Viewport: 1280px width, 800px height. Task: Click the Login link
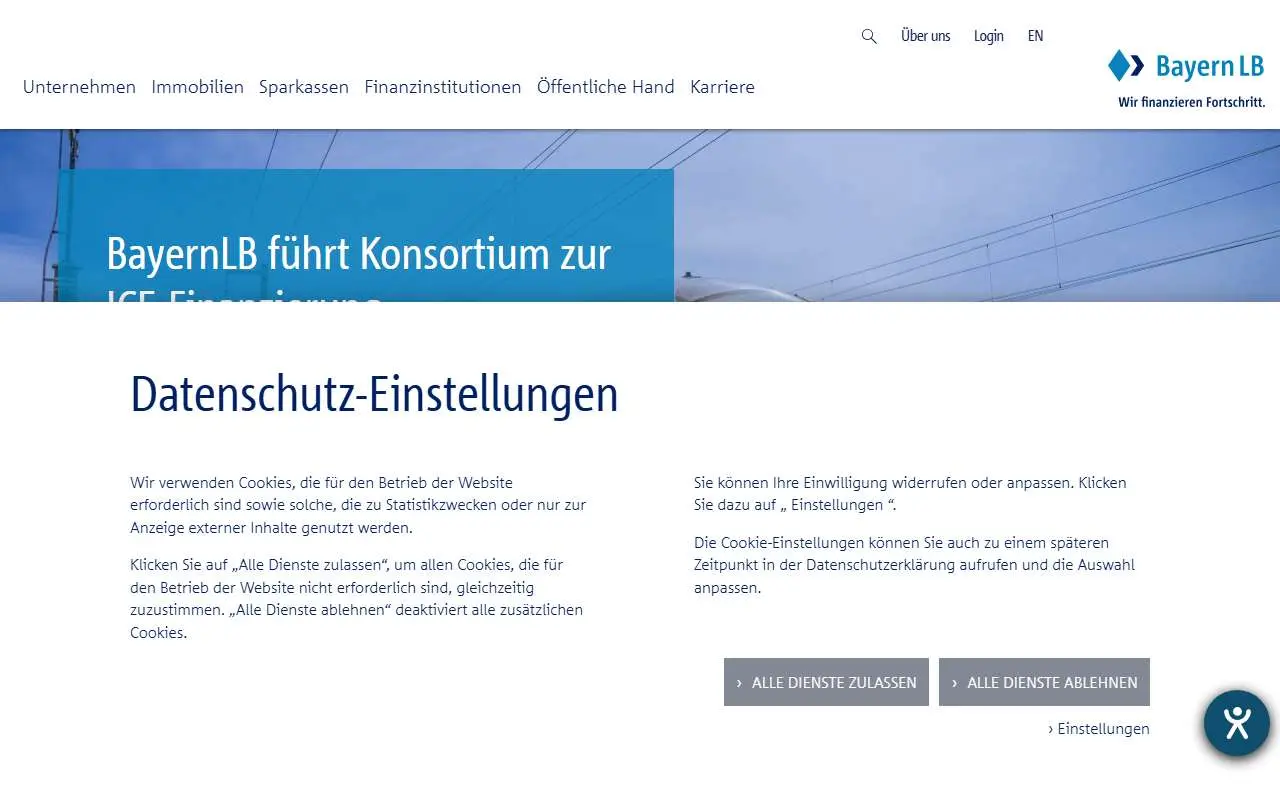[x=989, y=36]
